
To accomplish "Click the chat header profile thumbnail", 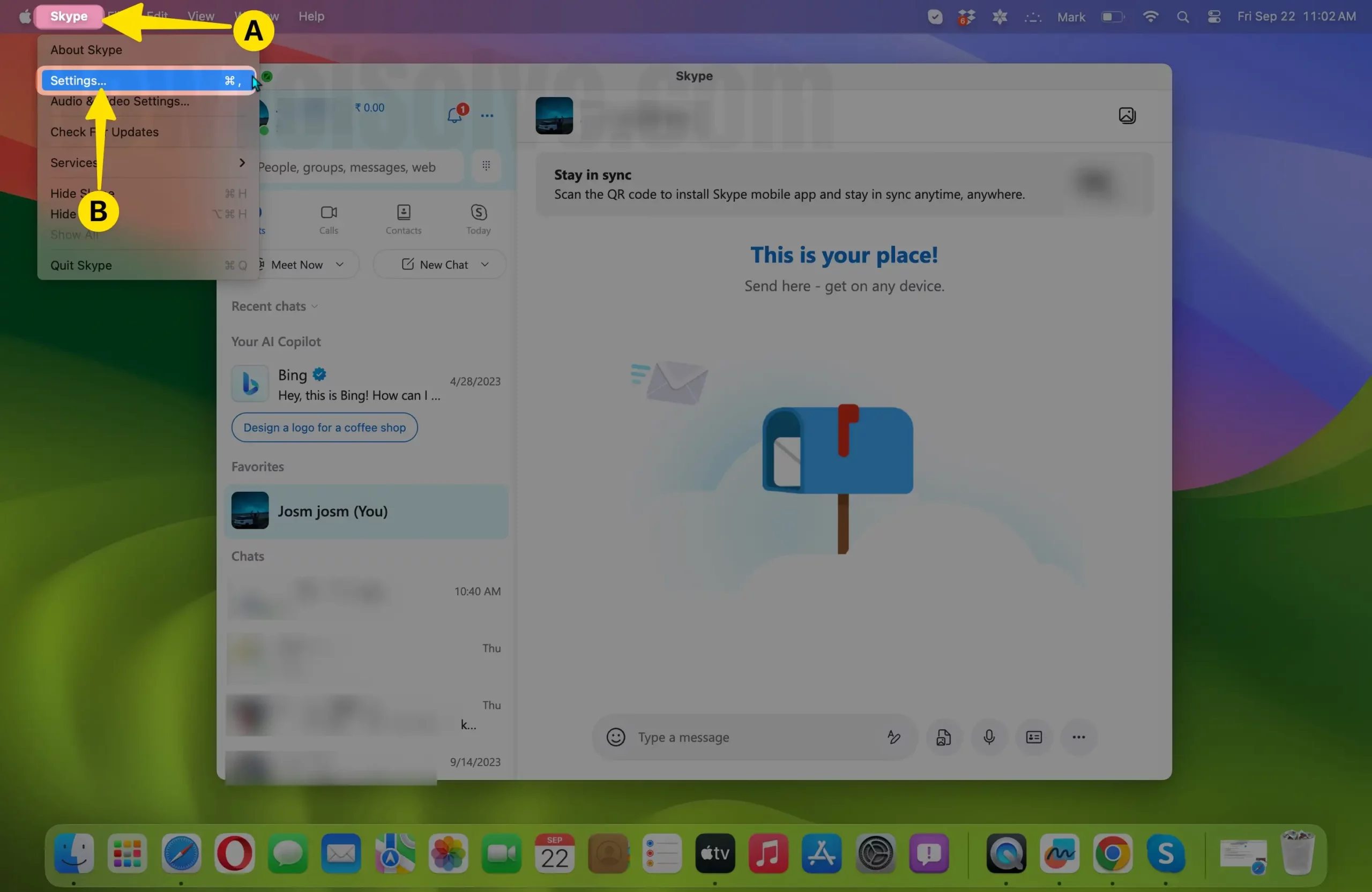I will pos(554,115).
